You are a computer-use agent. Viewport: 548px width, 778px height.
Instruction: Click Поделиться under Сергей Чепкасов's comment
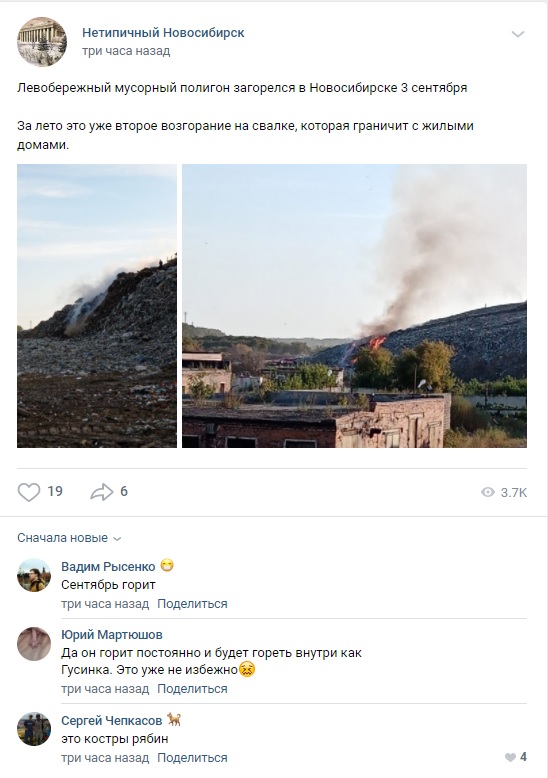click(192, 758)
